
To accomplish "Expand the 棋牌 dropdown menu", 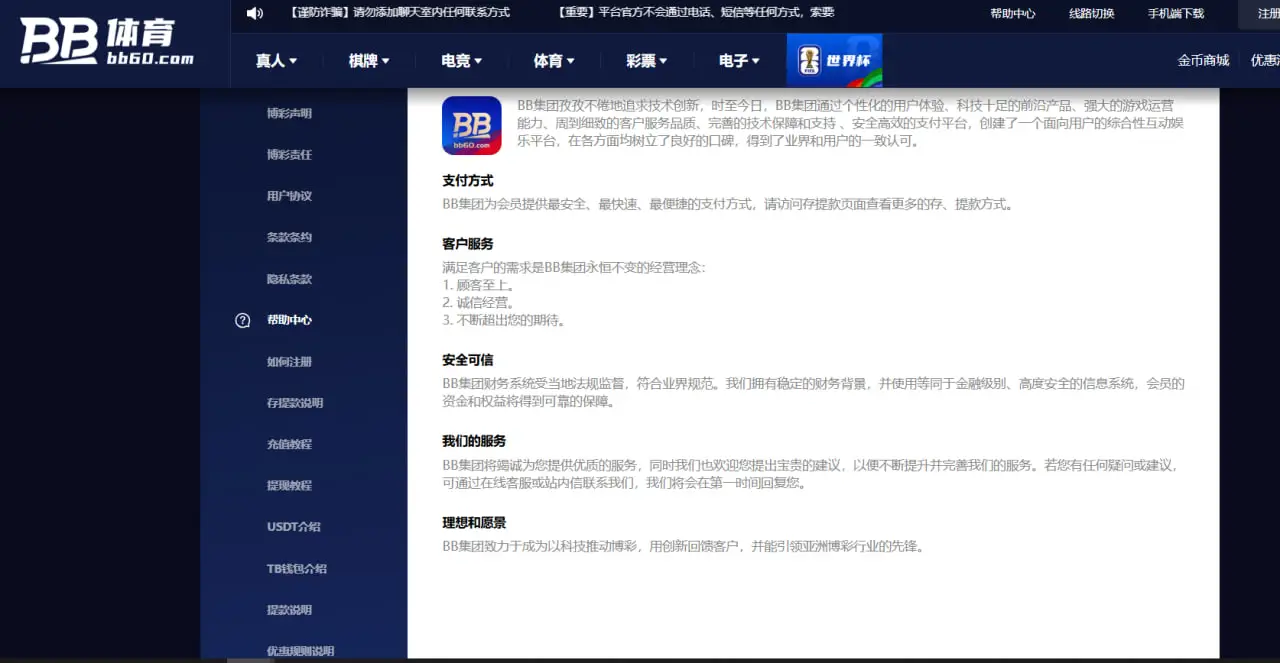I will [x=369, y=61].
